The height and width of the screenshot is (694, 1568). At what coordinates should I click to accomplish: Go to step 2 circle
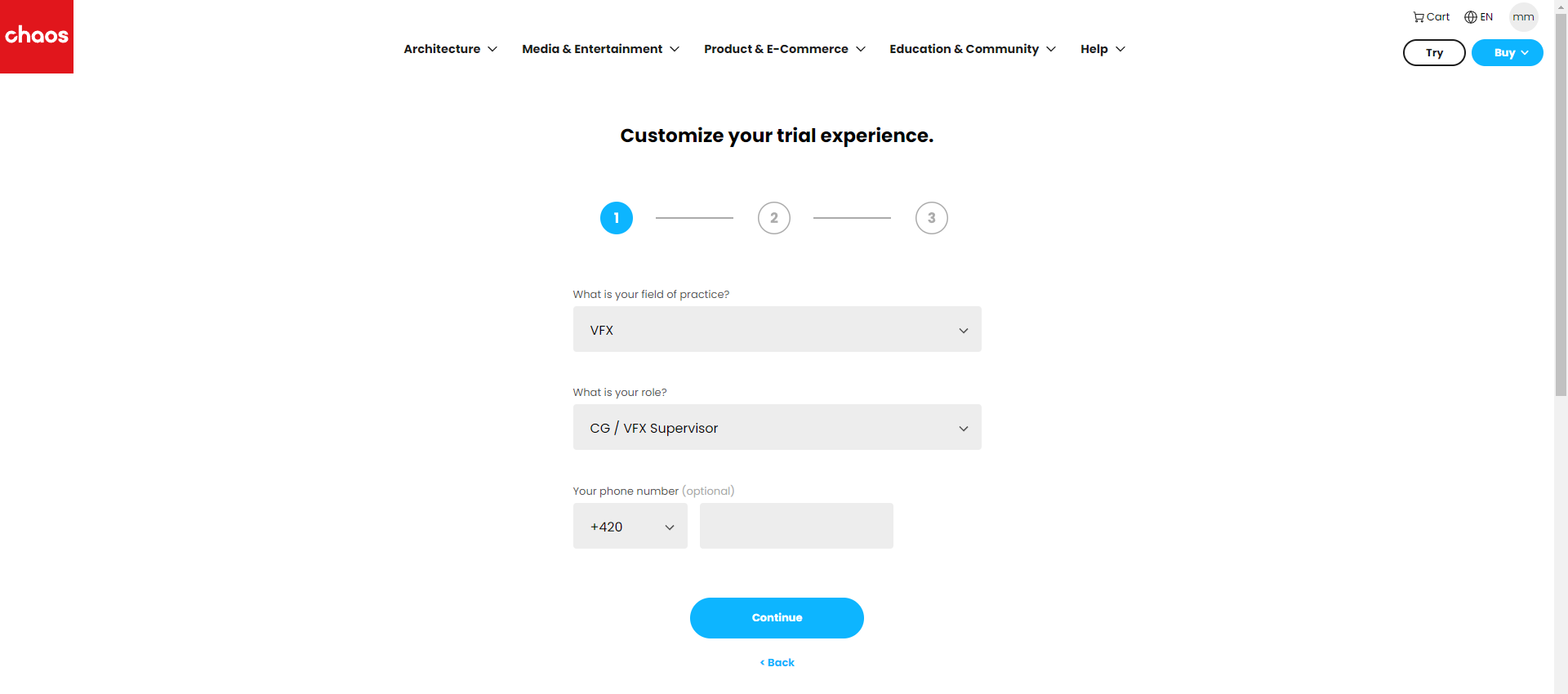[x=774, y=218]
